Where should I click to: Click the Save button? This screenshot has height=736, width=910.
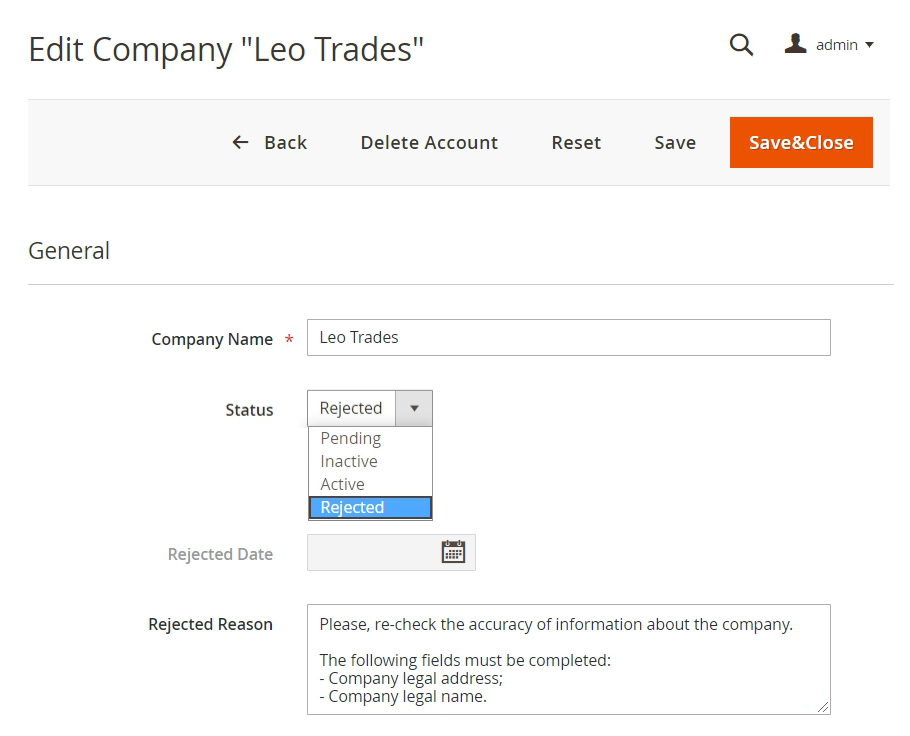point(675,142)
